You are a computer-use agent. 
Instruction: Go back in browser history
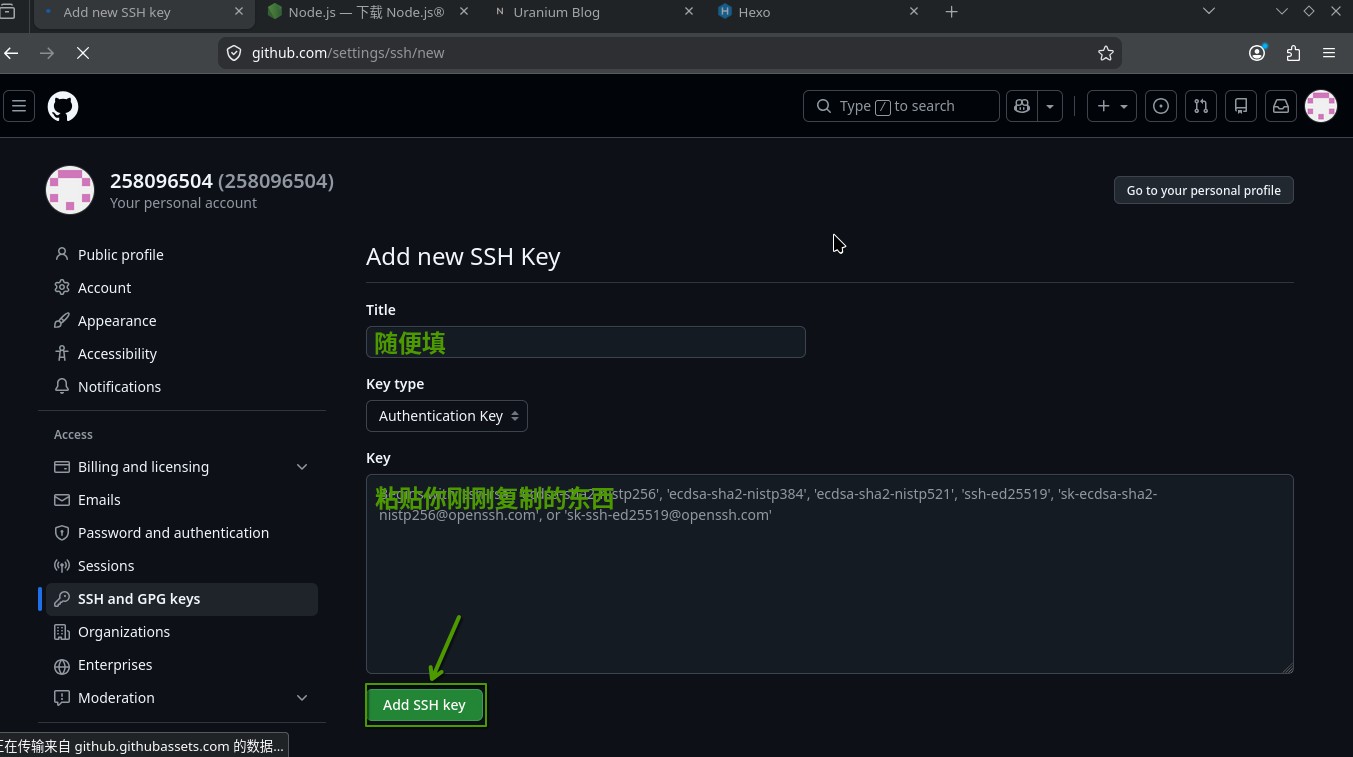pyautogui.click(x=11, y=53)
